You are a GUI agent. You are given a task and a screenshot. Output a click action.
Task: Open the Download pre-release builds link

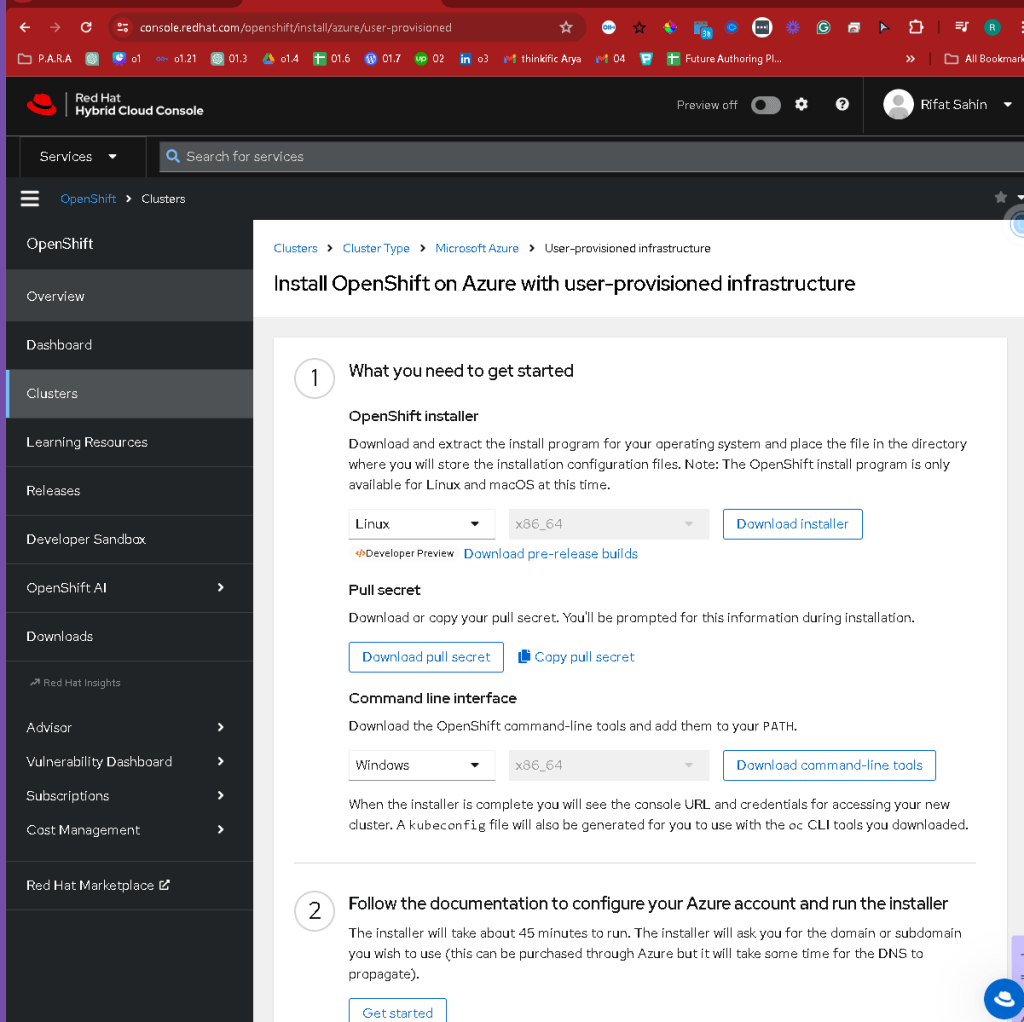tap(551, 554)
